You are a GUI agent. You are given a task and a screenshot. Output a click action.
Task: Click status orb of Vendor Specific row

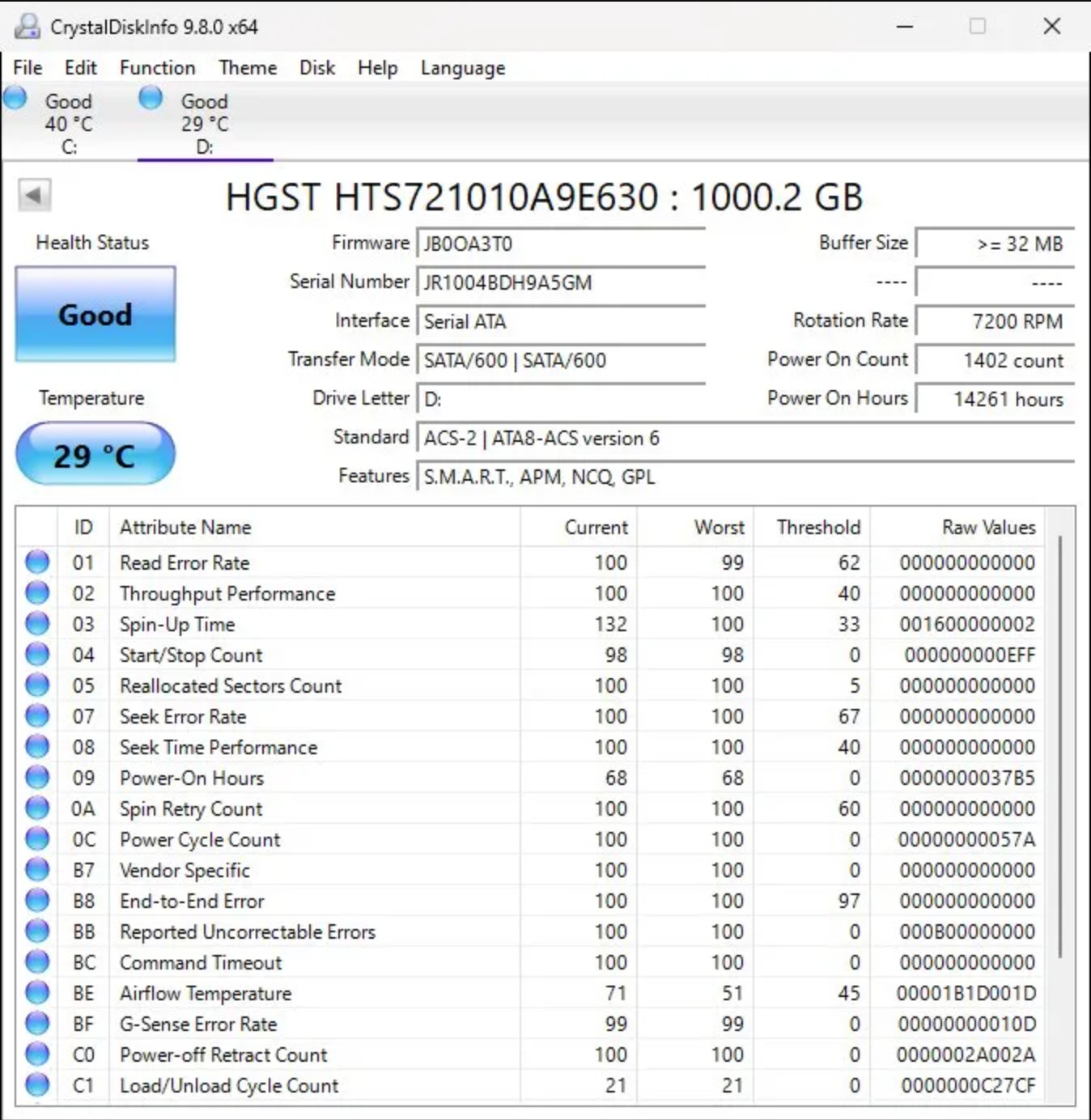click(37, 869)
